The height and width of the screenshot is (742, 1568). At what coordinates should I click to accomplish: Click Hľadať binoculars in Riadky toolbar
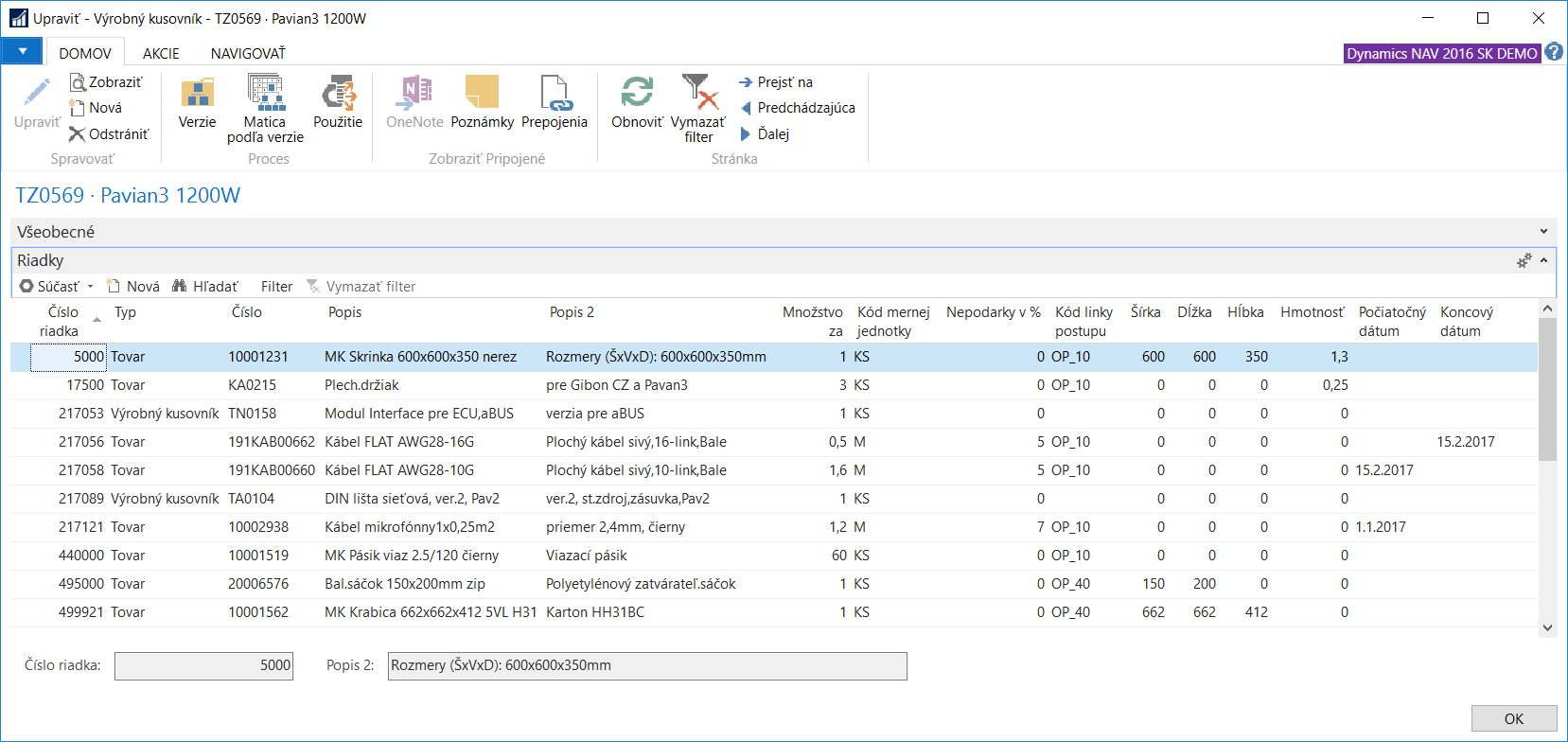point(204,287)
